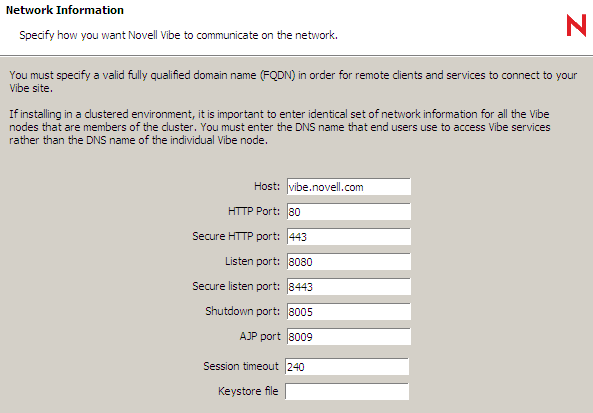Click into the Secure HTTP port field
593x413 pixels.
(349, 236)
